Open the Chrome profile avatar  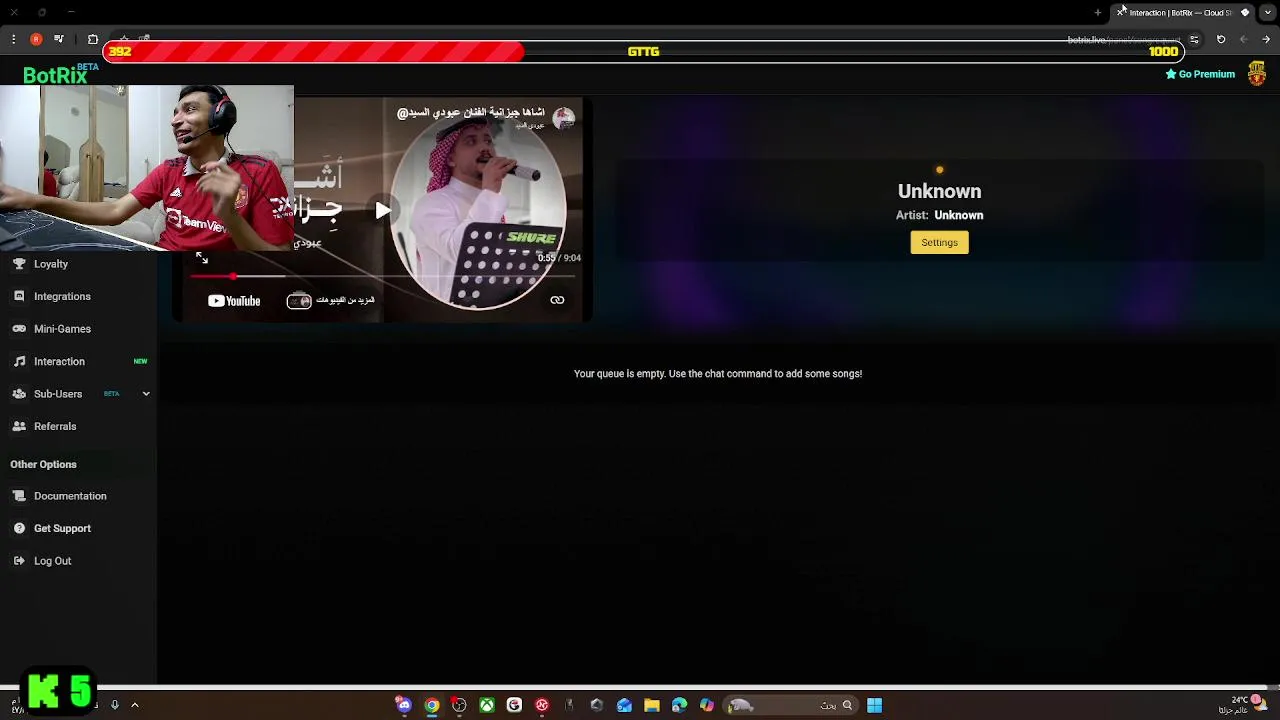(x=36, y=39)
